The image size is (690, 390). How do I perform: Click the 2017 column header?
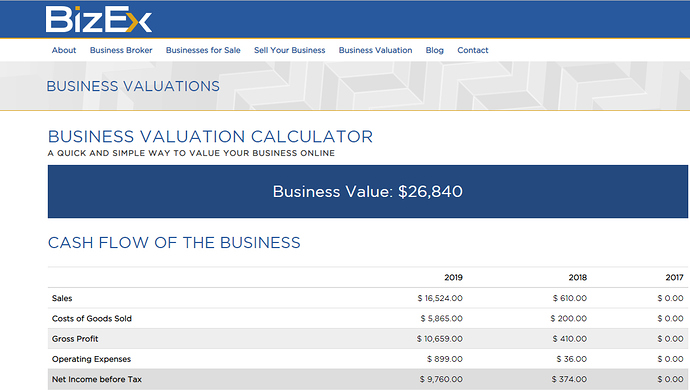674,277
